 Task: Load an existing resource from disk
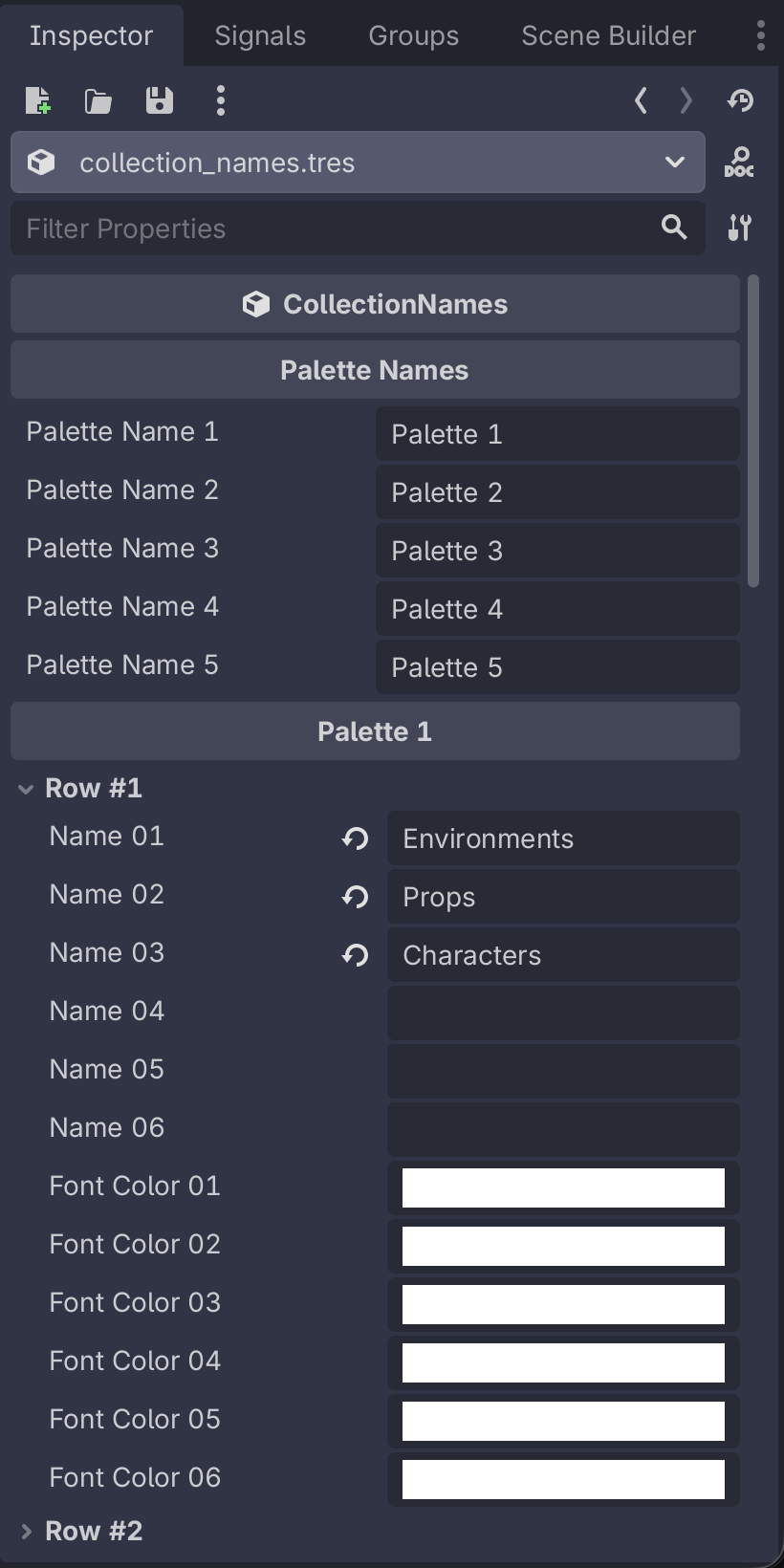click(x=98, y=99)
